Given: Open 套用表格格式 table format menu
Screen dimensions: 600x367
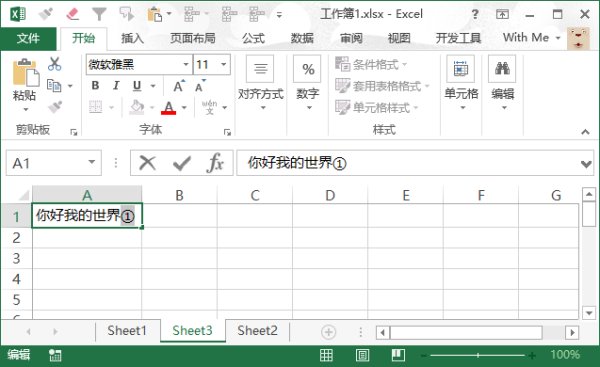Looking at the screenshot, I should point(382,86).
